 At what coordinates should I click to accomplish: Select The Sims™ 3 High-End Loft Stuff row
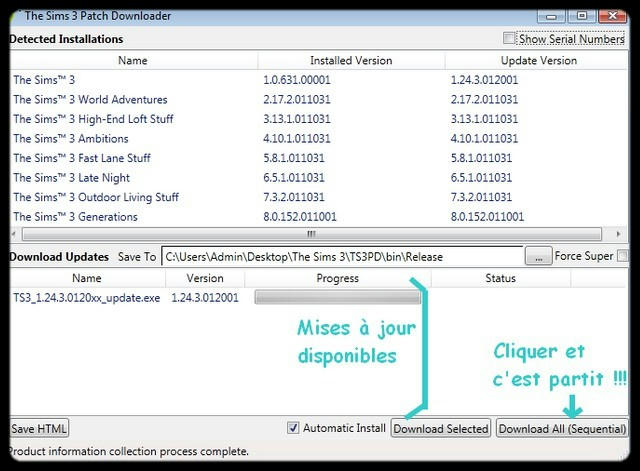tap(318, 119)
